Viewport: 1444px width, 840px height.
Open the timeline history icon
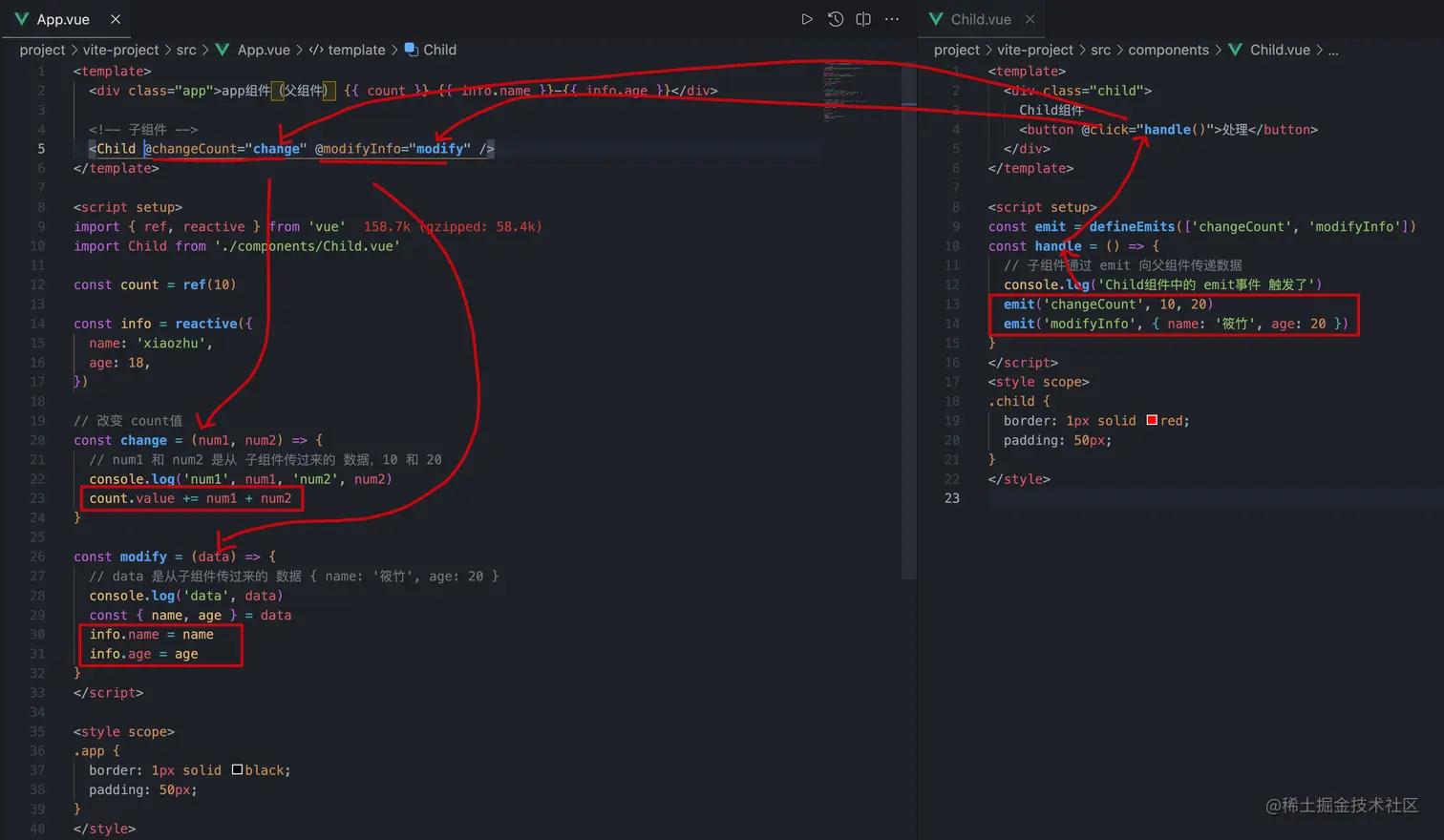tap(836, 19)
